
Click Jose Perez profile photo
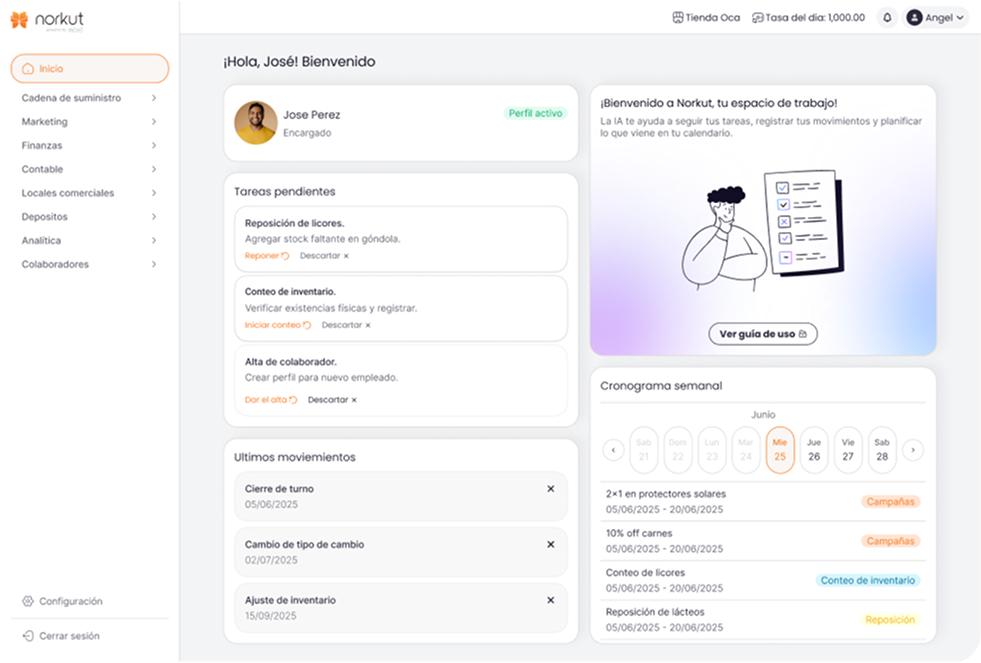coord(256,123)
